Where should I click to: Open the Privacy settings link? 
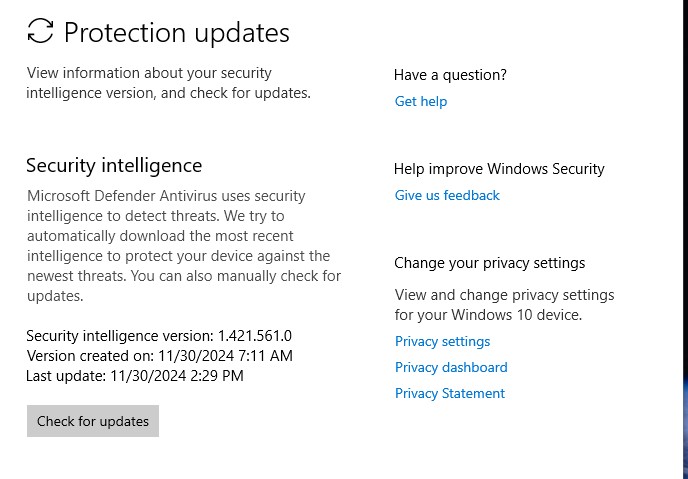pyautogui.click(x=442, y=341)
